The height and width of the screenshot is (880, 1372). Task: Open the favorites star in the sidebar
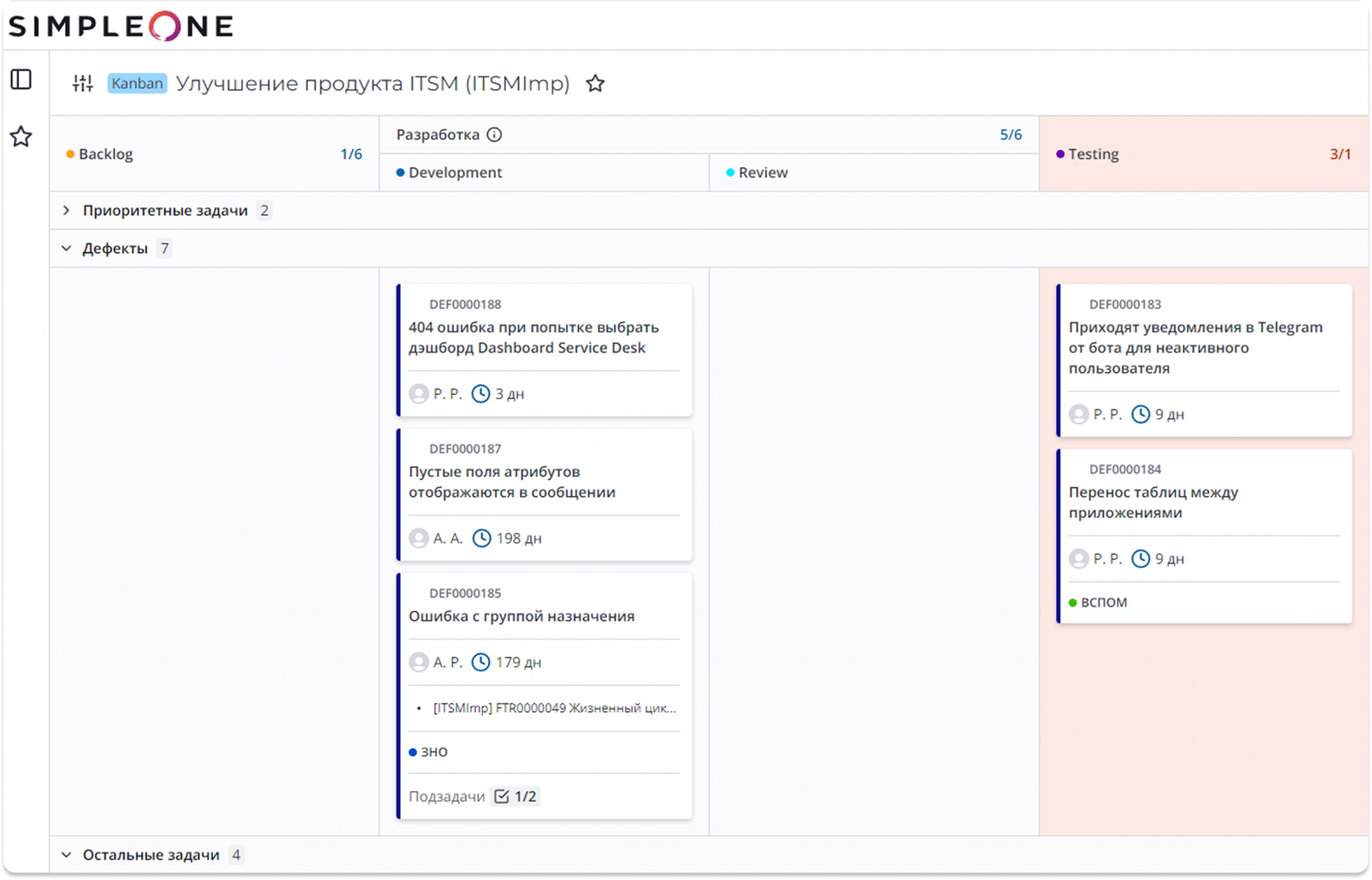[20, 136]
